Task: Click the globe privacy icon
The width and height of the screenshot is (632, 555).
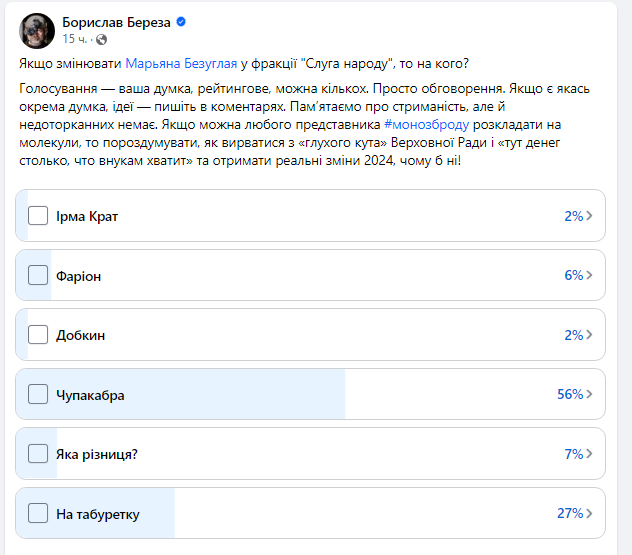Action: pyautogui.click(x=103, y=39)
